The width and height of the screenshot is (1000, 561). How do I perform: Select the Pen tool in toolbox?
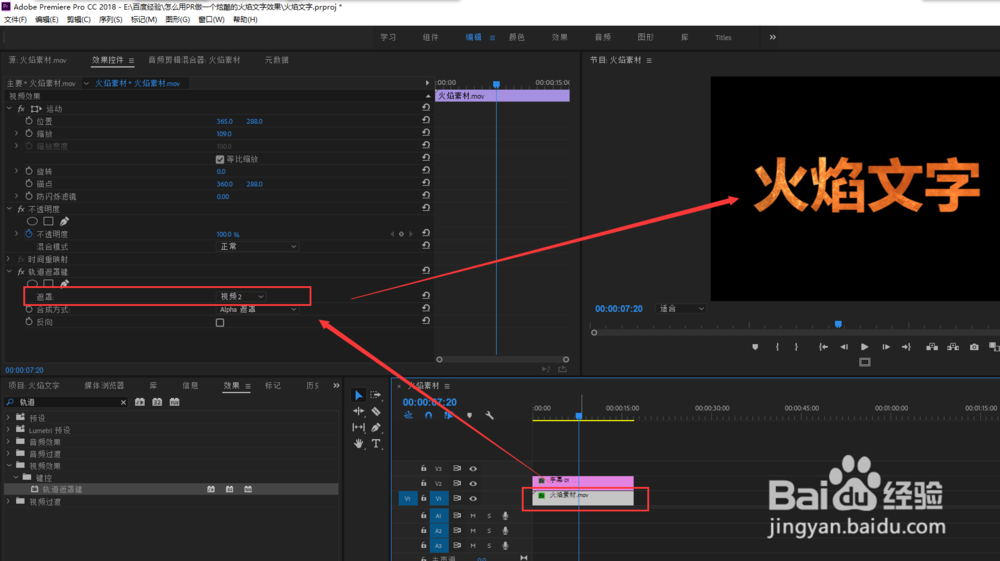coord(376,427)
